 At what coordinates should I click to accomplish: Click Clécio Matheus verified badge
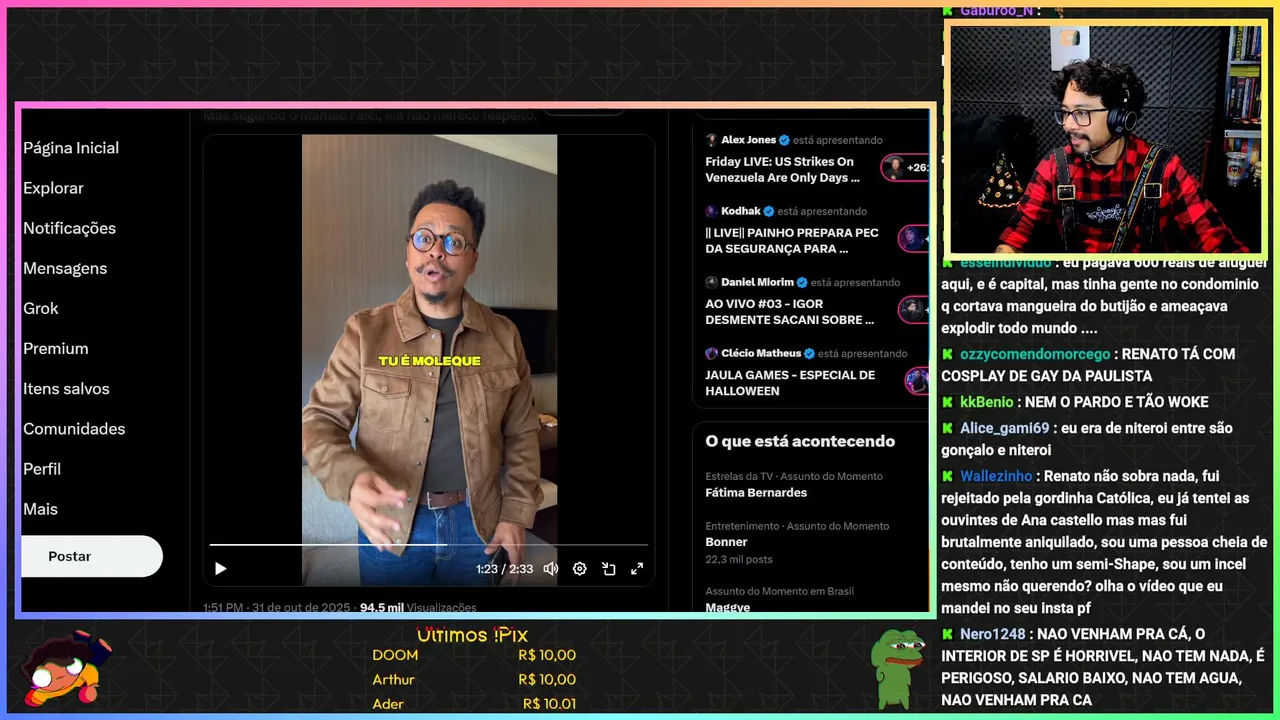(x=810, y=353)
